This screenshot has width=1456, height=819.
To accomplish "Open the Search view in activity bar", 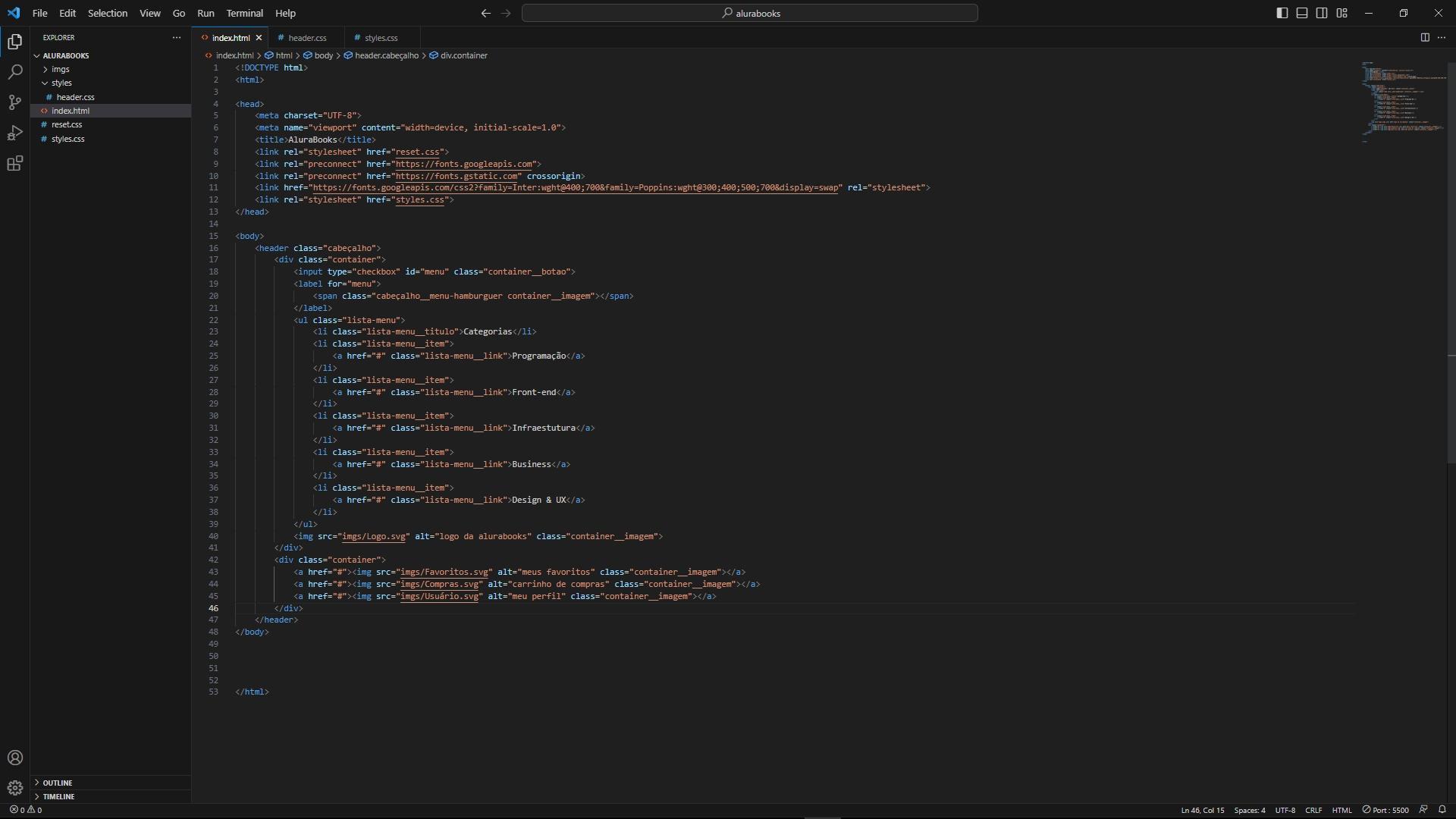I will [x=14, y=72].
